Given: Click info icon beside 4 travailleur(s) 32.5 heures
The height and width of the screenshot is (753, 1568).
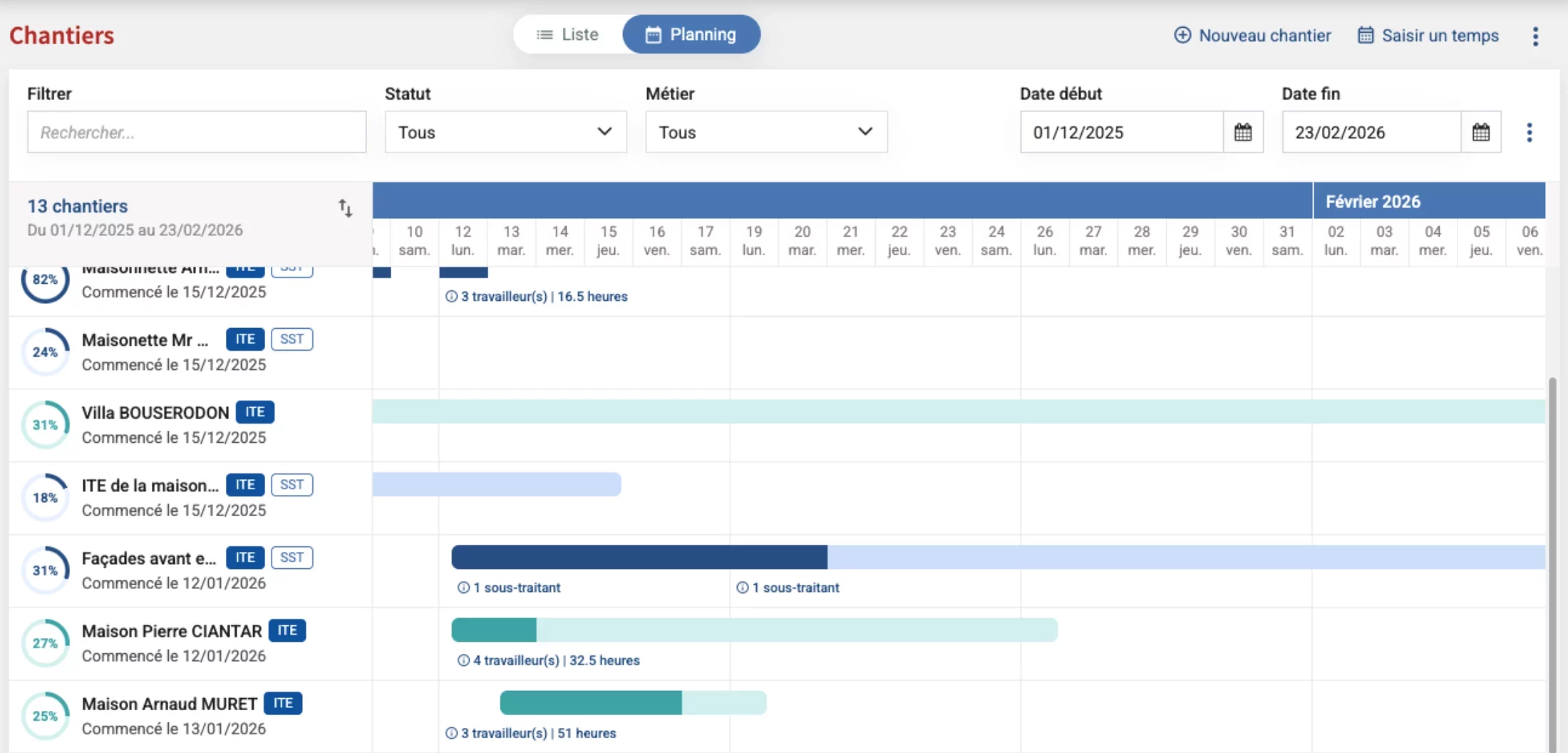Looking at the screenshot, I should click(x=463, y=660).
